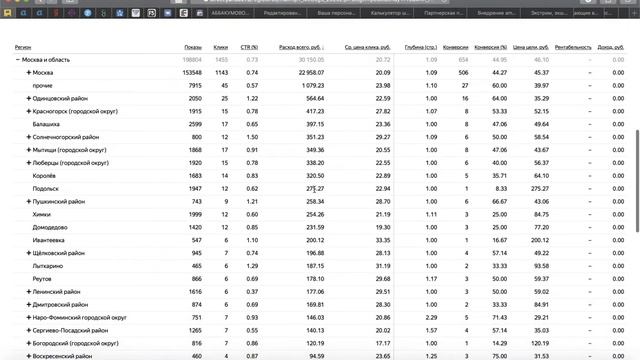Collapse the Москва и область region group
The width and height of the screenshot is (640, 360).
pyautogui.click(x=18, y=60)
